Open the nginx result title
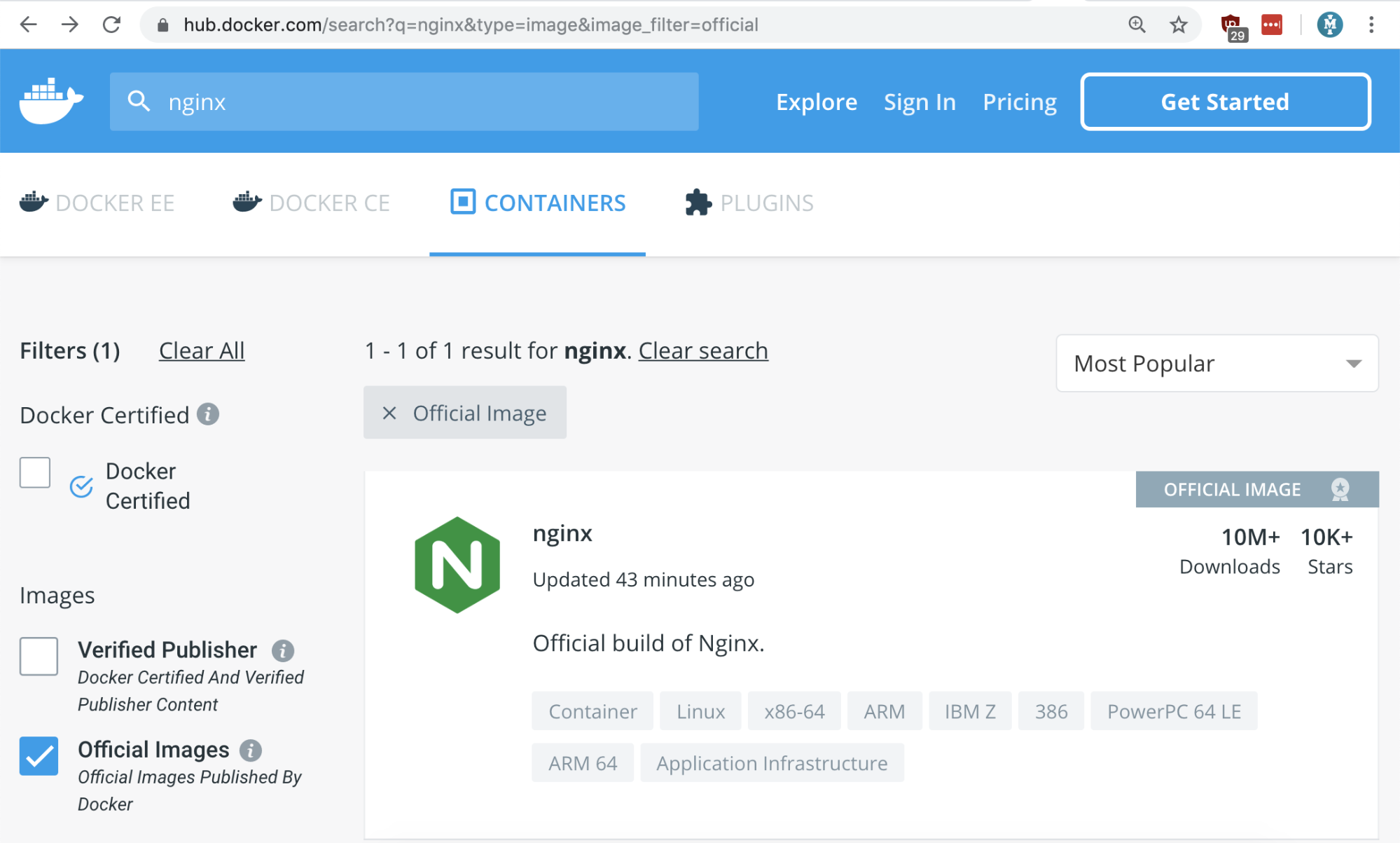Screen dimensions: 1400x843 pyautogui.click(x=562, y=533)
